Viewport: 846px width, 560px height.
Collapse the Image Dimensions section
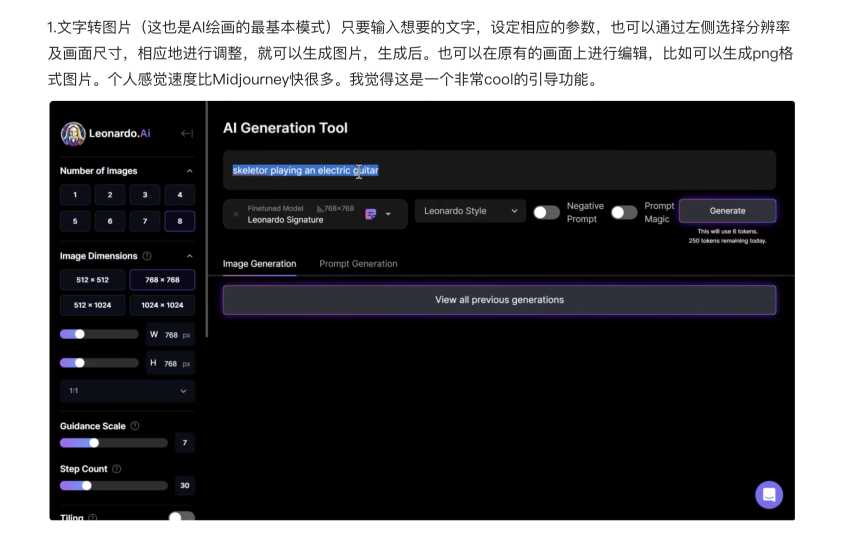point(189,256)
